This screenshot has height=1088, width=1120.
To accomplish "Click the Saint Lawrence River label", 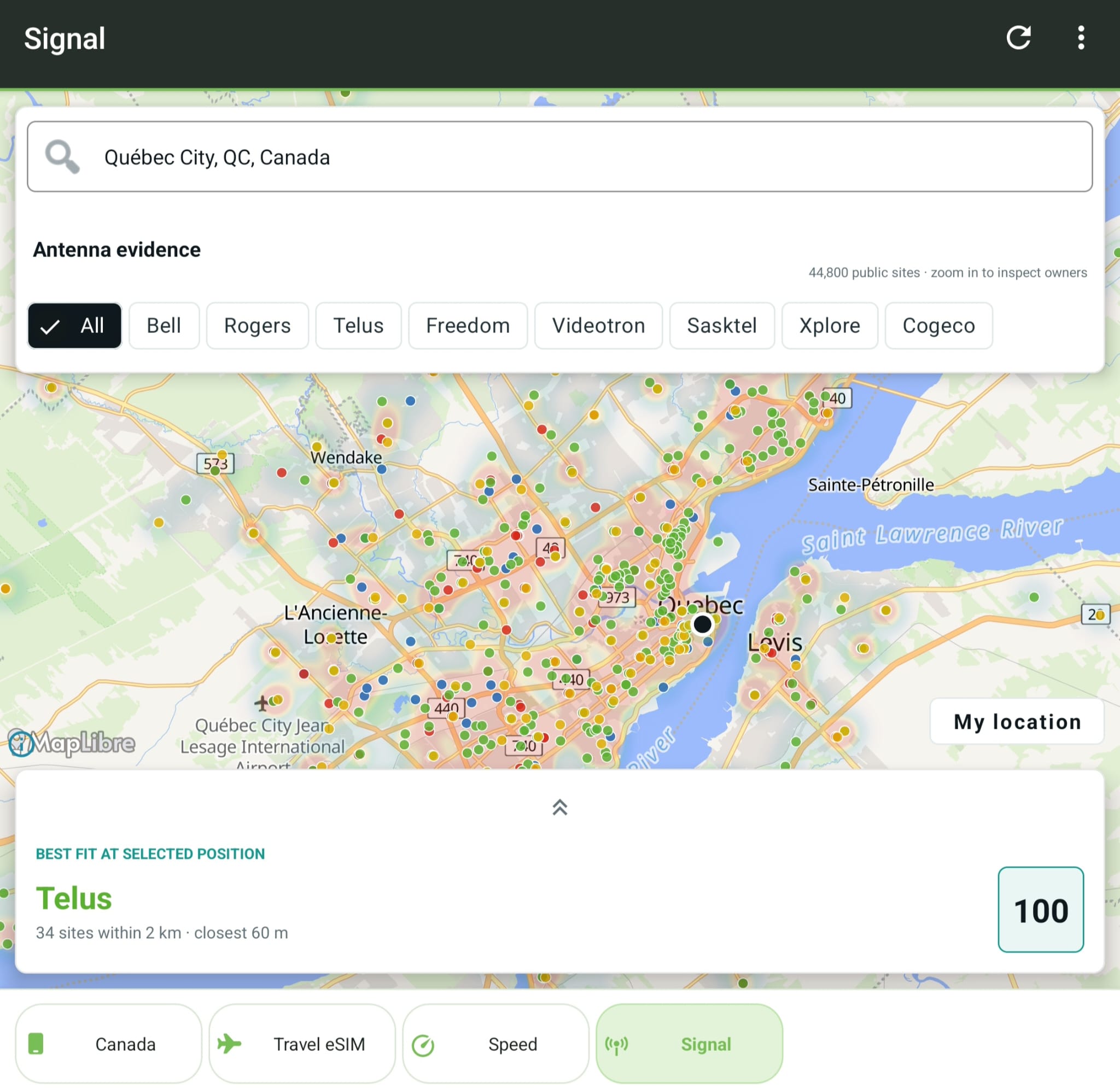I will 932,534.
